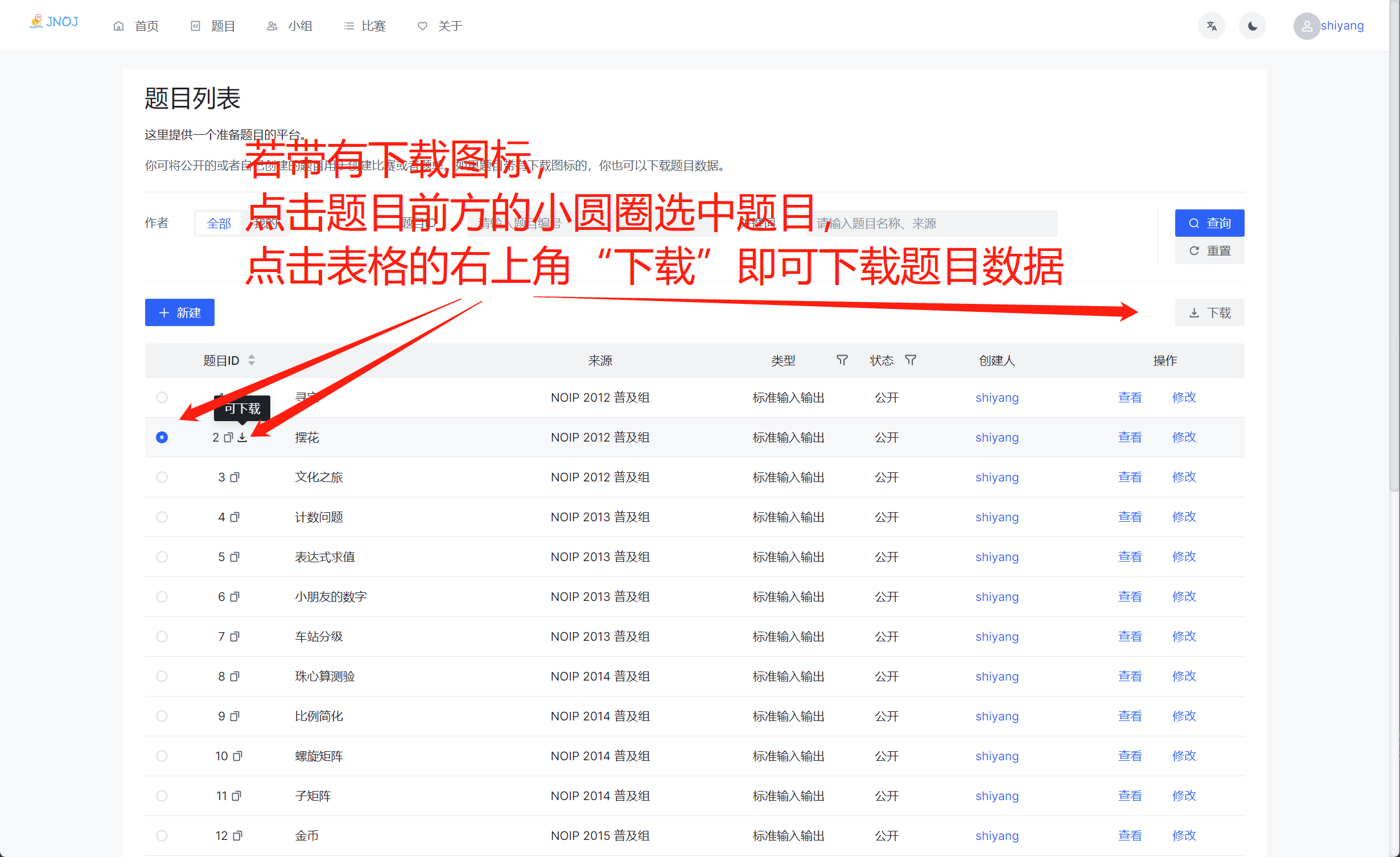This screenshot has height=857, width=1400.
Task: Click 修改 in the first table row
Action: pyautogui.click(x=1184, y=397)
